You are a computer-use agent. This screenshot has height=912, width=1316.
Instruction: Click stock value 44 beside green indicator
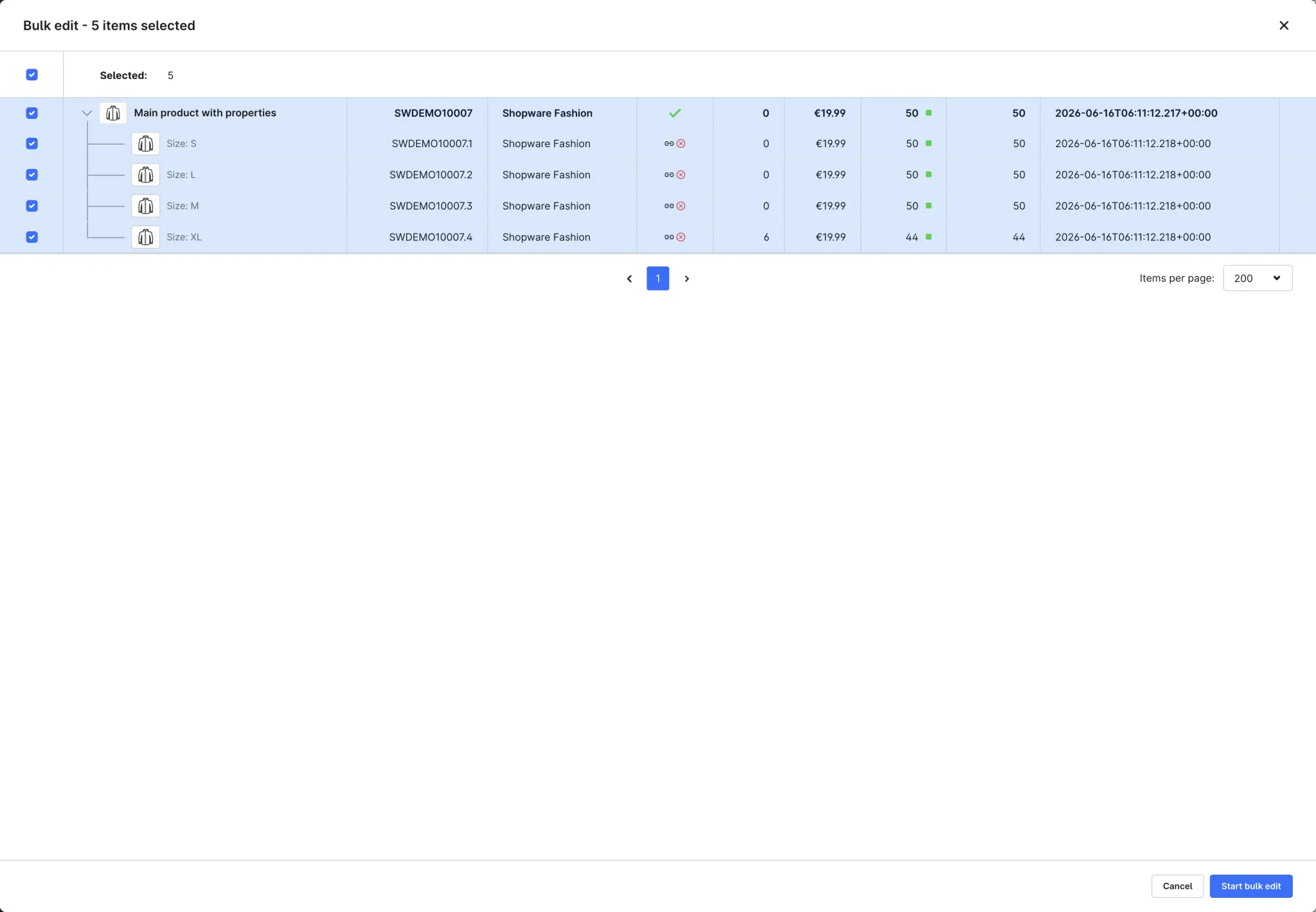(x=912, y=237)
